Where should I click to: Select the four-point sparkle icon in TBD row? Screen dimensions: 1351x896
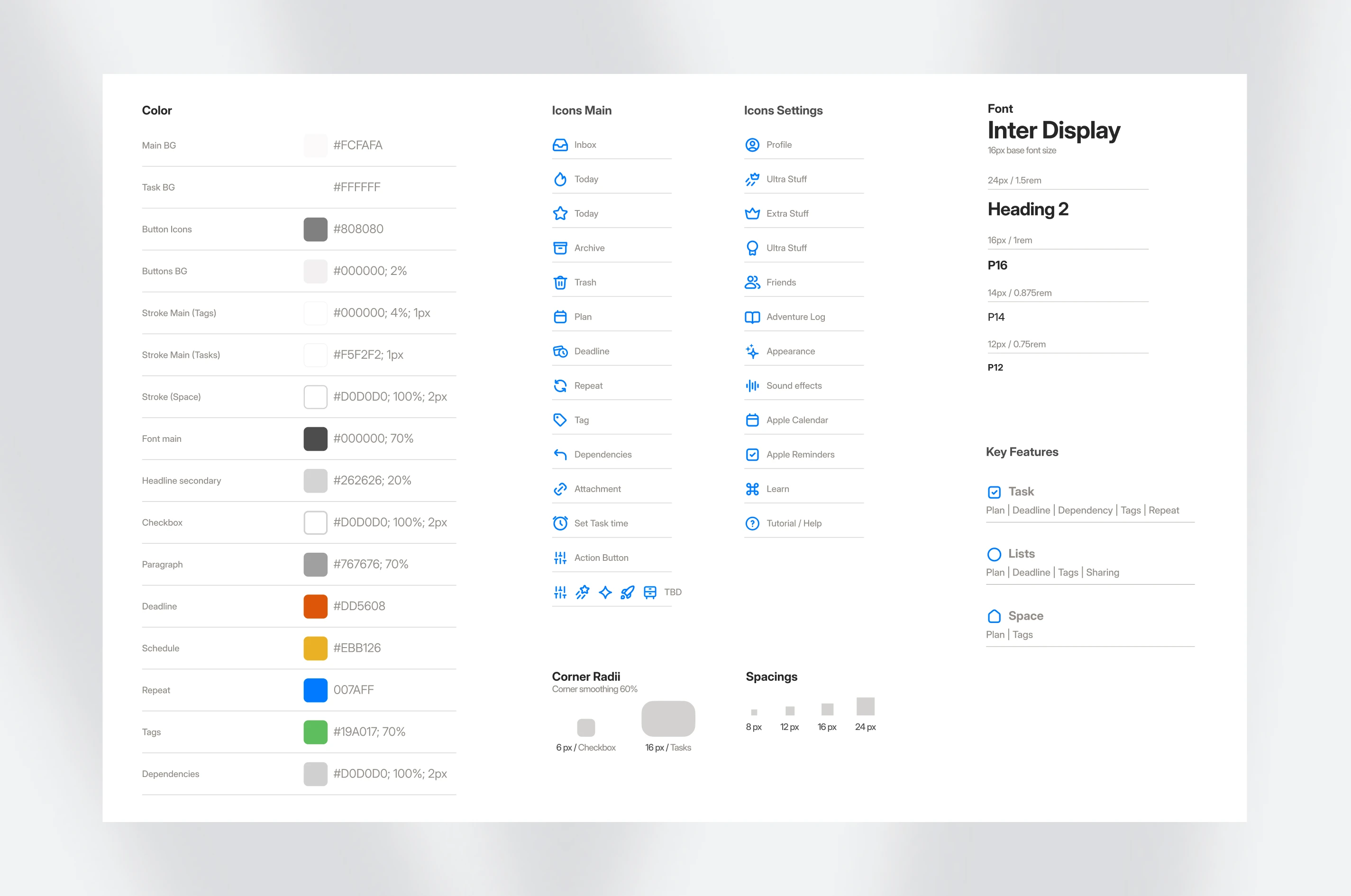[x=605, y=592]
